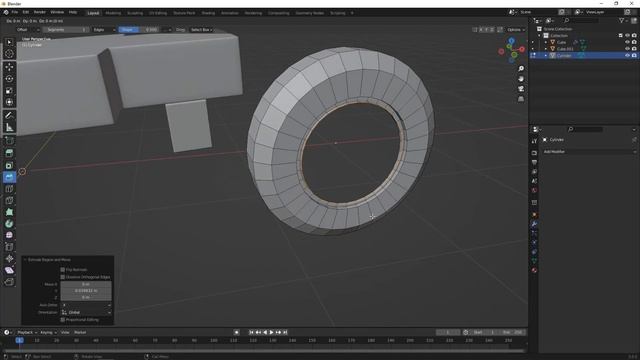
Task: Select the Inset Faces tool
Action: point(9,165)
